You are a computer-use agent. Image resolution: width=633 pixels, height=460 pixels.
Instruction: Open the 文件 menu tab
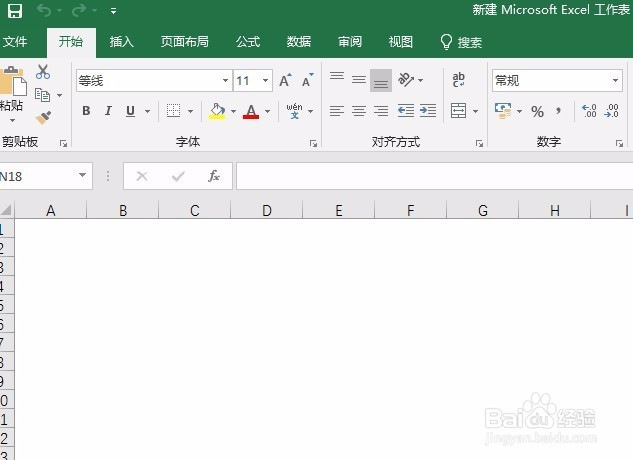pos(15,42)
